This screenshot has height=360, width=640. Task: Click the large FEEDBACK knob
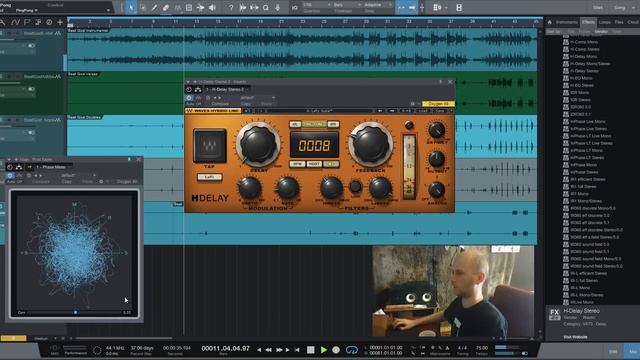[370, 144]
